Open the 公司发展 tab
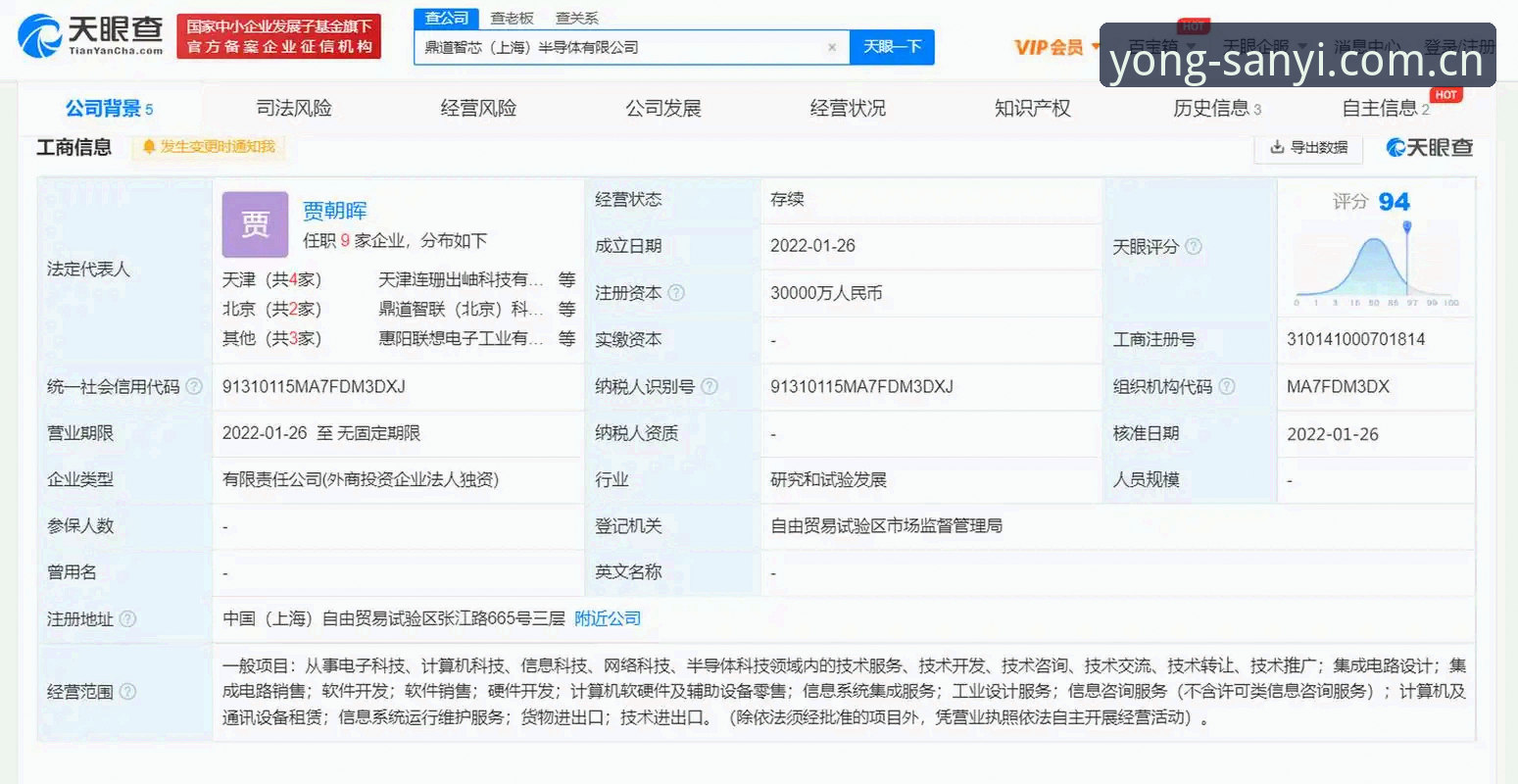Image resolution: width=1518 pixels, height=784 pixels. (663, 108)
